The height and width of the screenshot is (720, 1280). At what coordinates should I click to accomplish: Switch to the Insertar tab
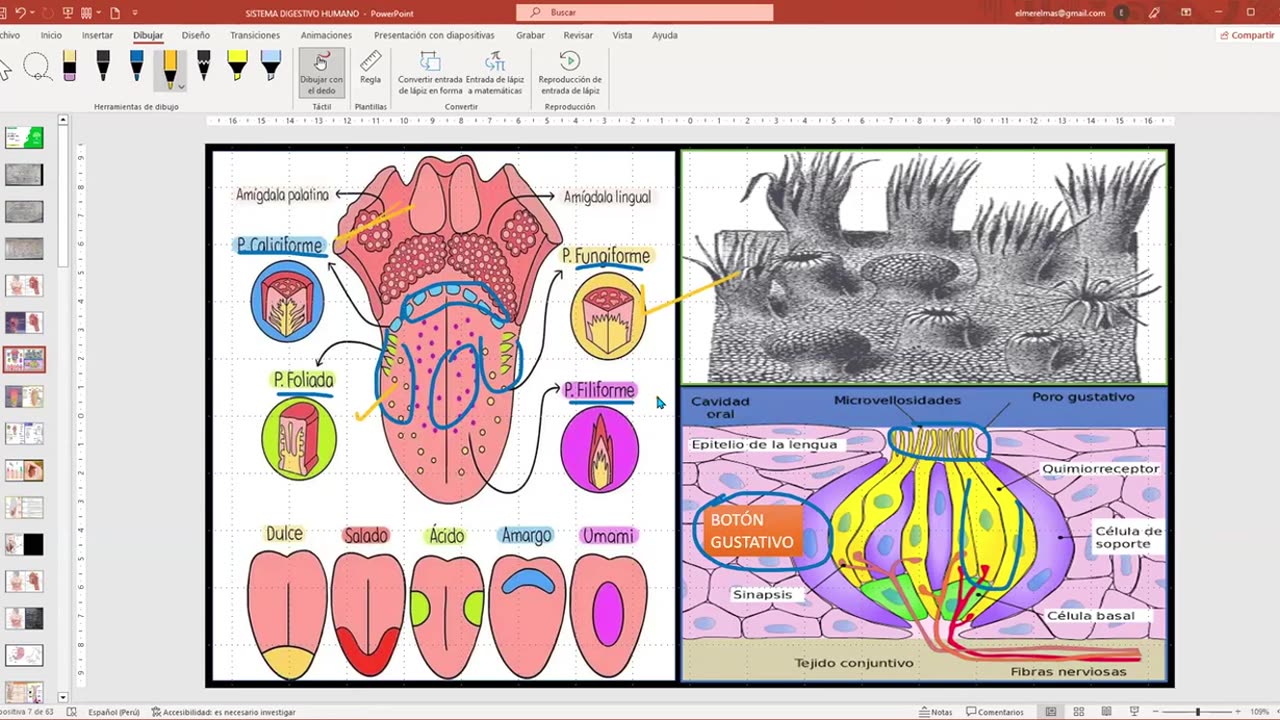(97, 35)
